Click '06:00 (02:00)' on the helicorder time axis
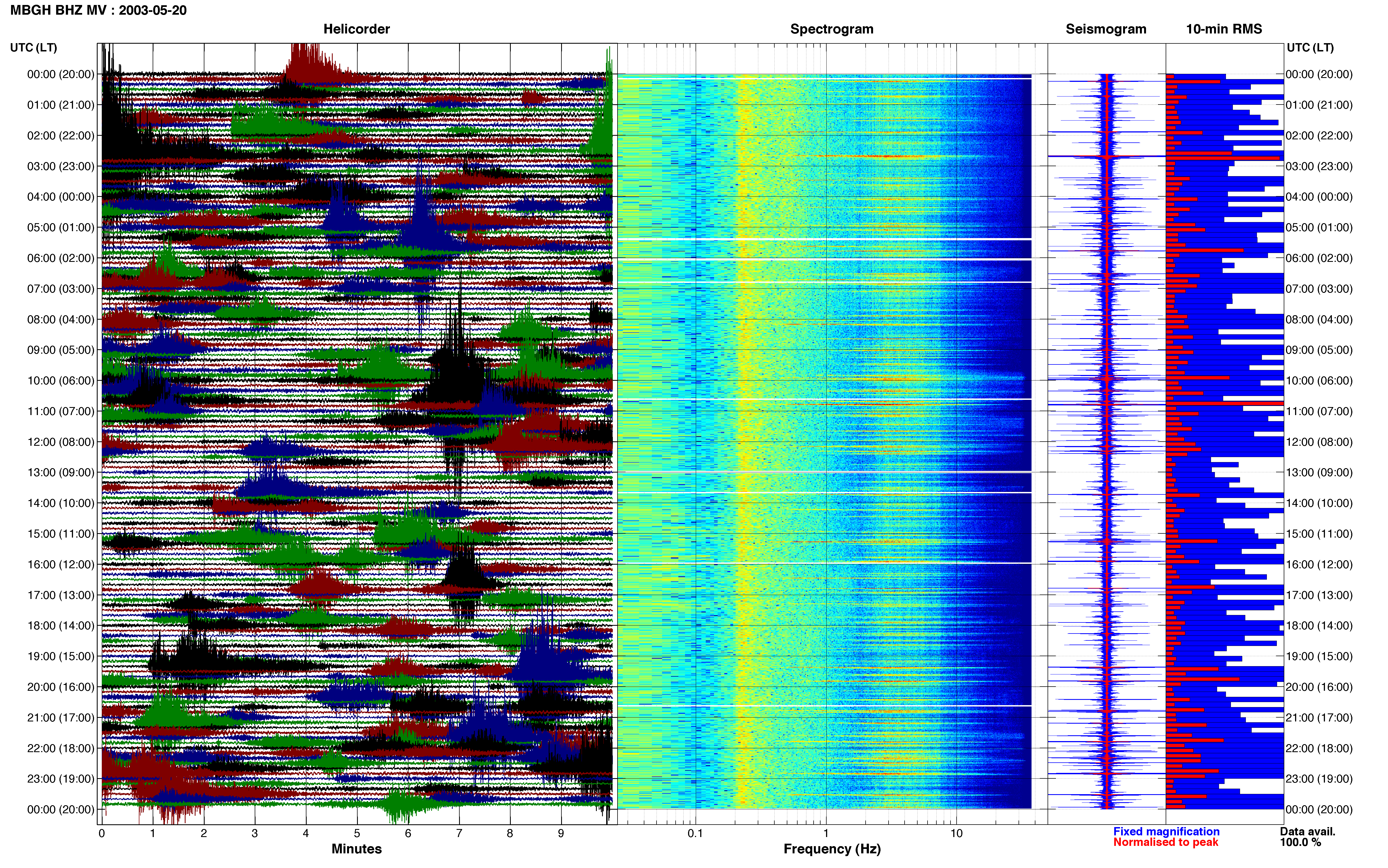 61,258
